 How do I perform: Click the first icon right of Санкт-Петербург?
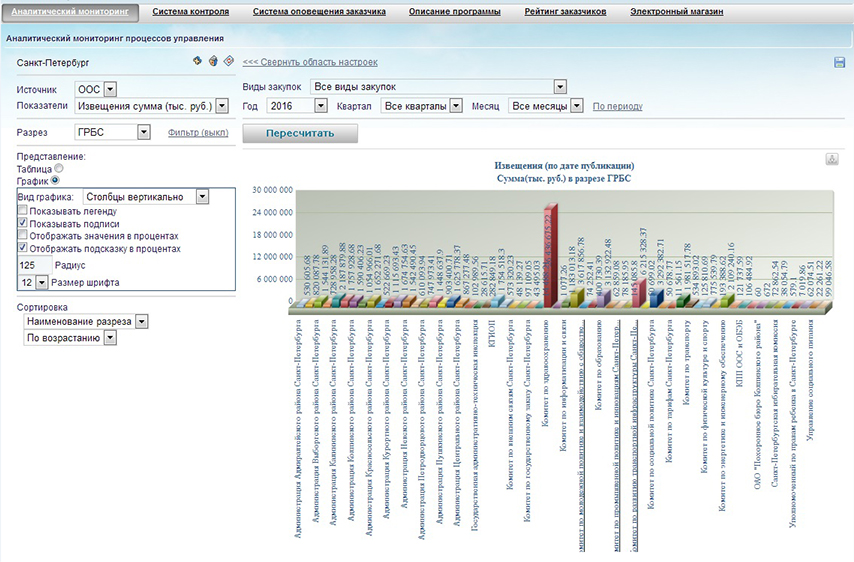[x=198, y=61]
